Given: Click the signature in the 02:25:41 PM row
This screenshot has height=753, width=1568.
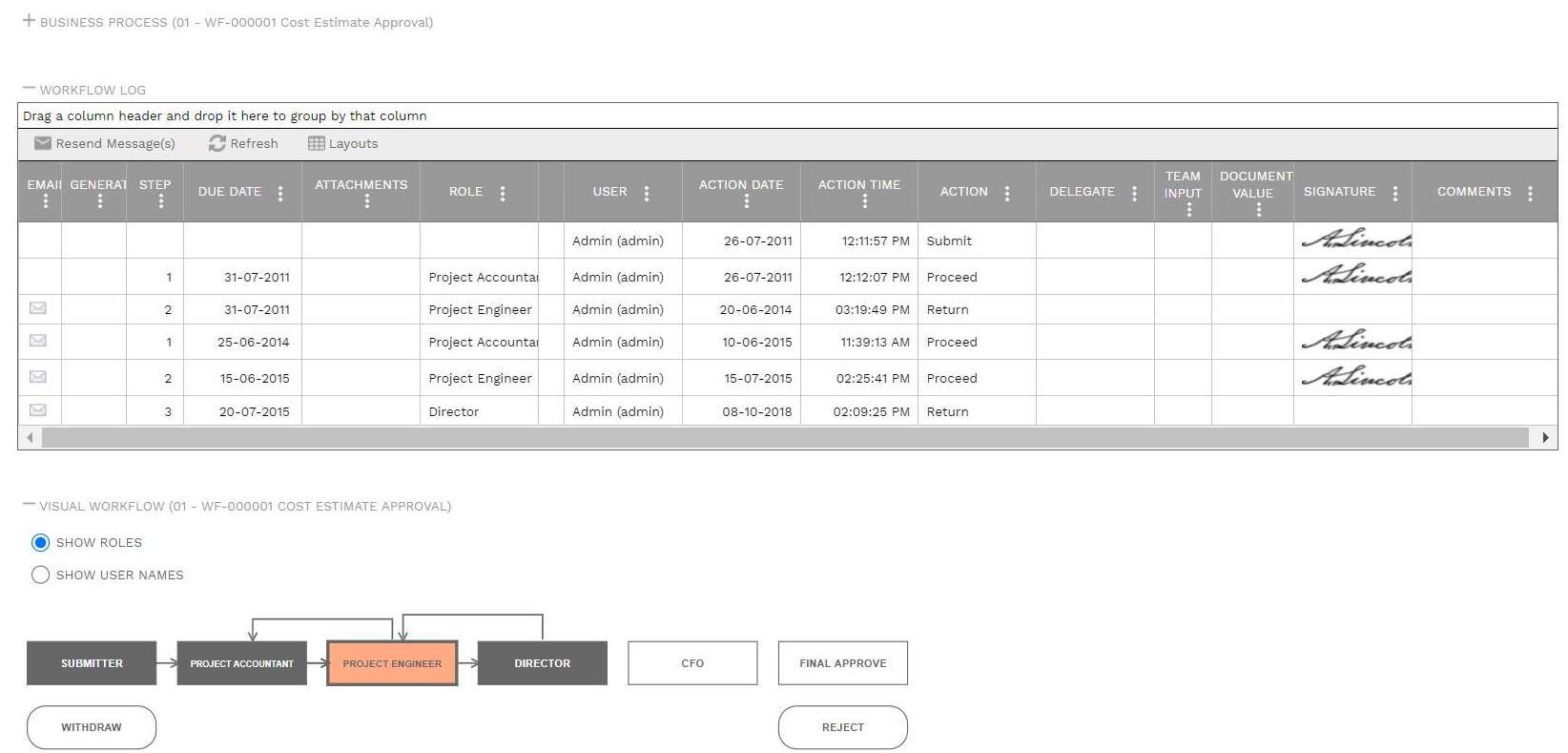Looking at the screenshot, I should [1356, 378].
